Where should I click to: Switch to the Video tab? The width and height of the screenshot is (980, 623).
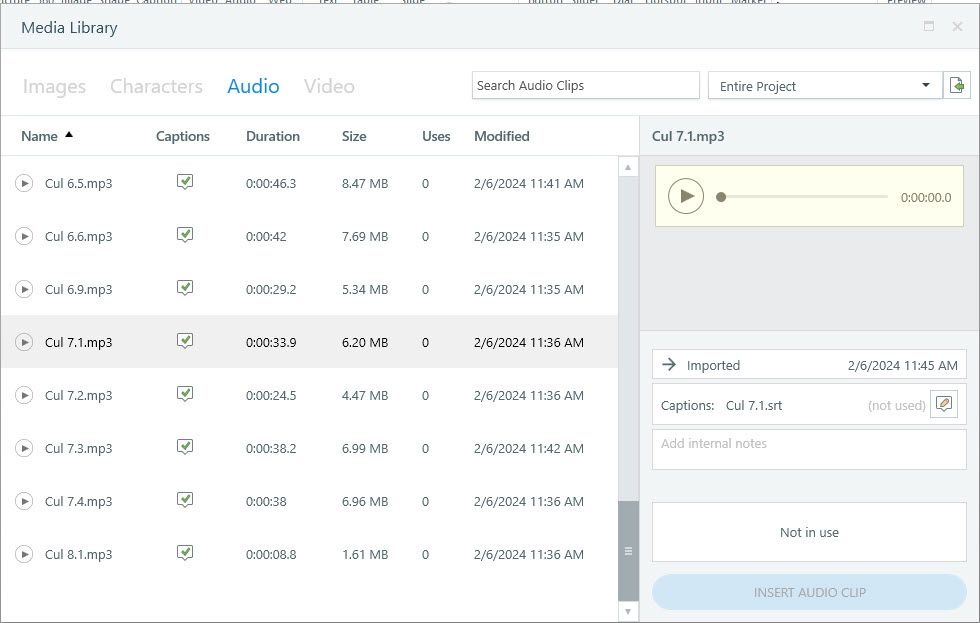[329, 87]
